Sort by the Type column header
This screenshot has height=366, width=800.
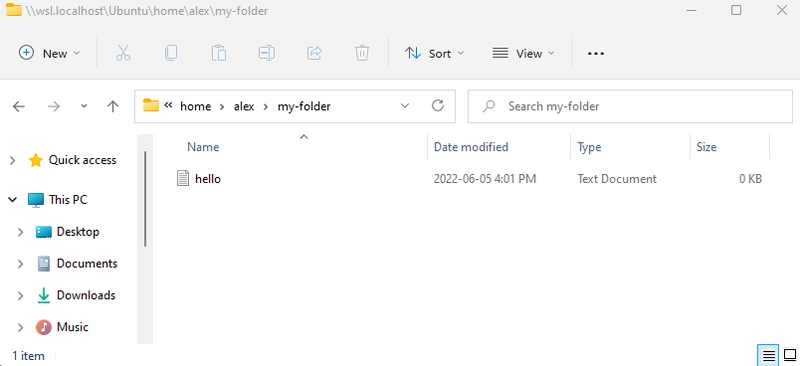[589, 147]
